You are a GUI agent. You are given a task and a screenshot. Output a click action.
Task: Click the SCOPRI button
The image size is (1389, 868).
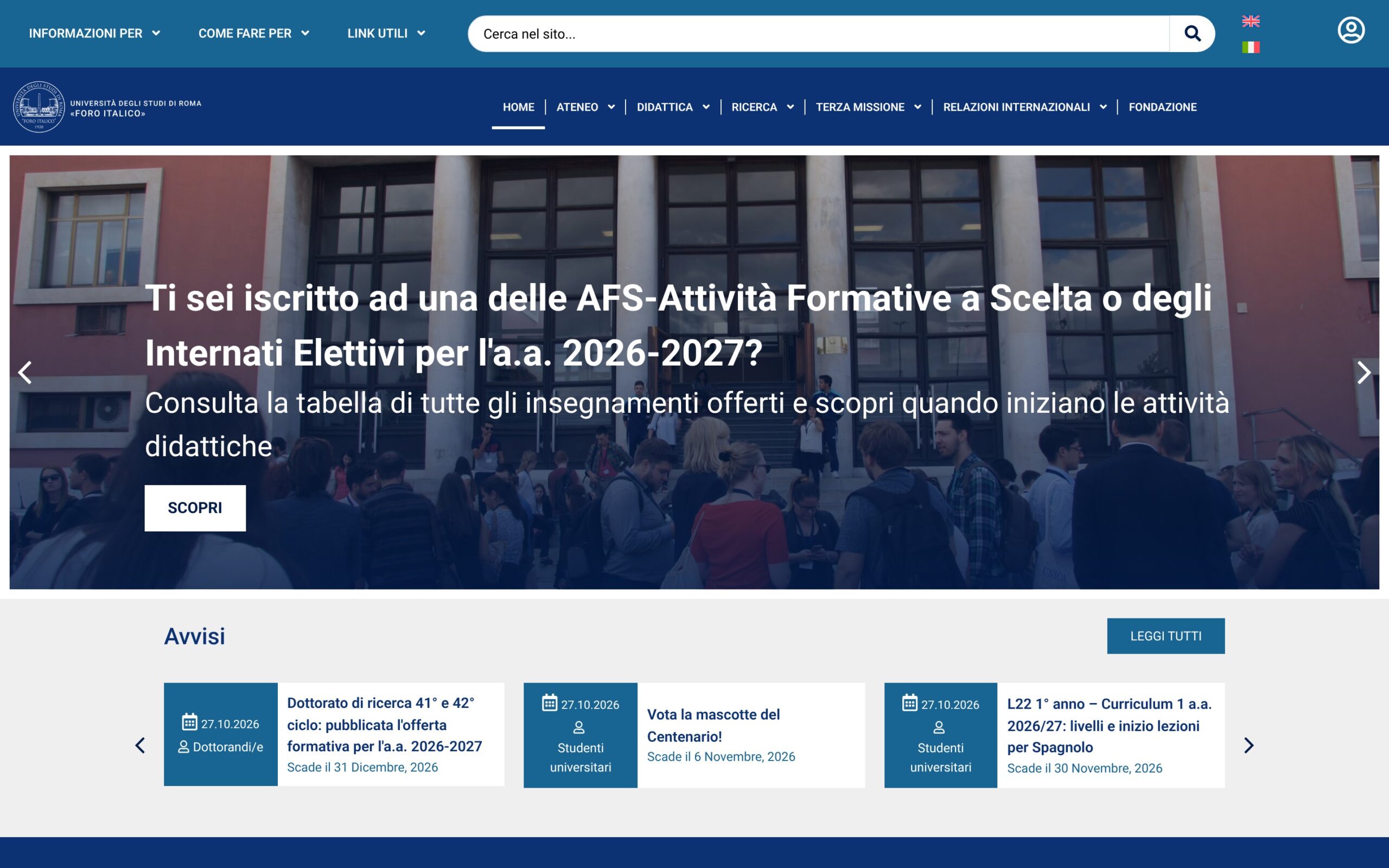coord(195,508)
